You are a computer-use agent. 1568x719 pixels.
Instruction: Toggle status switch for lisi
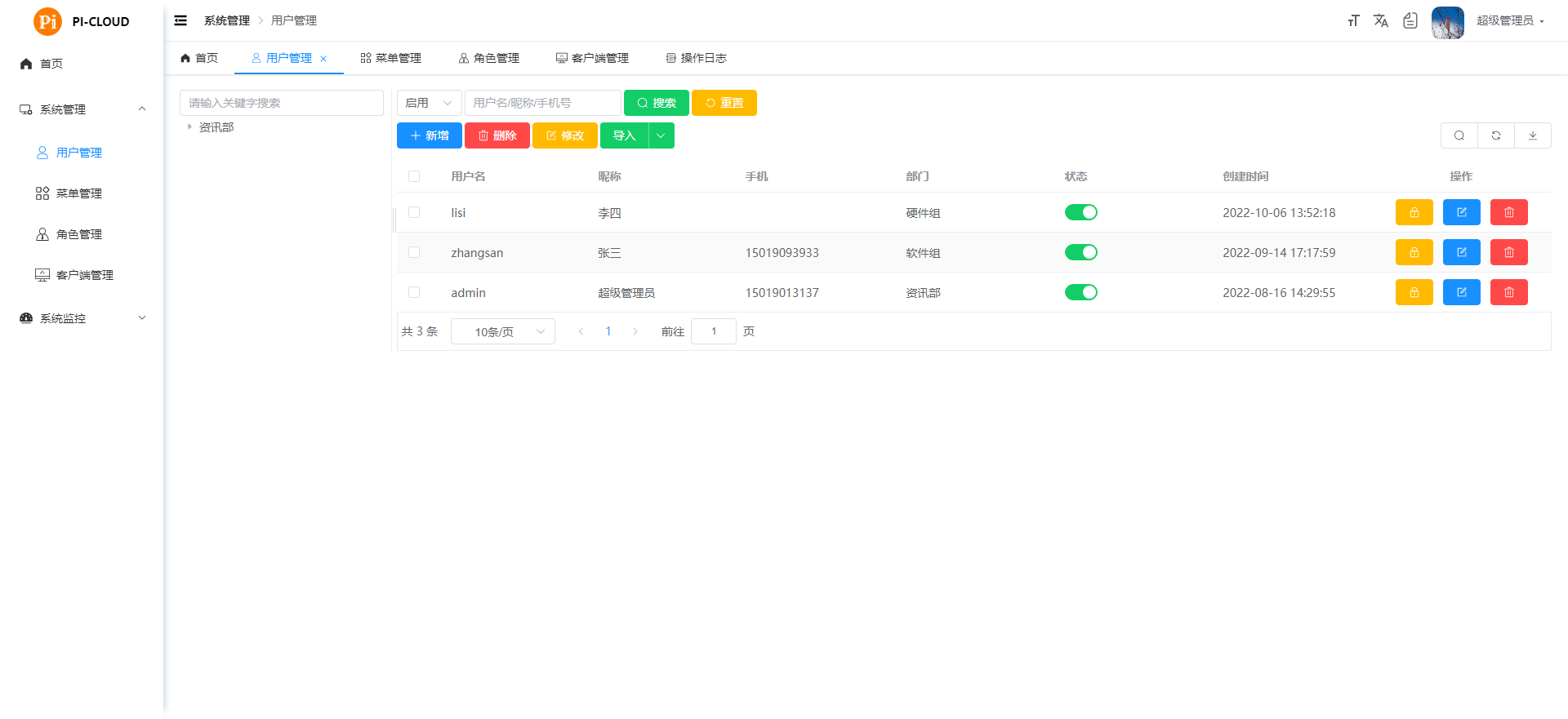coord(1081,212)
